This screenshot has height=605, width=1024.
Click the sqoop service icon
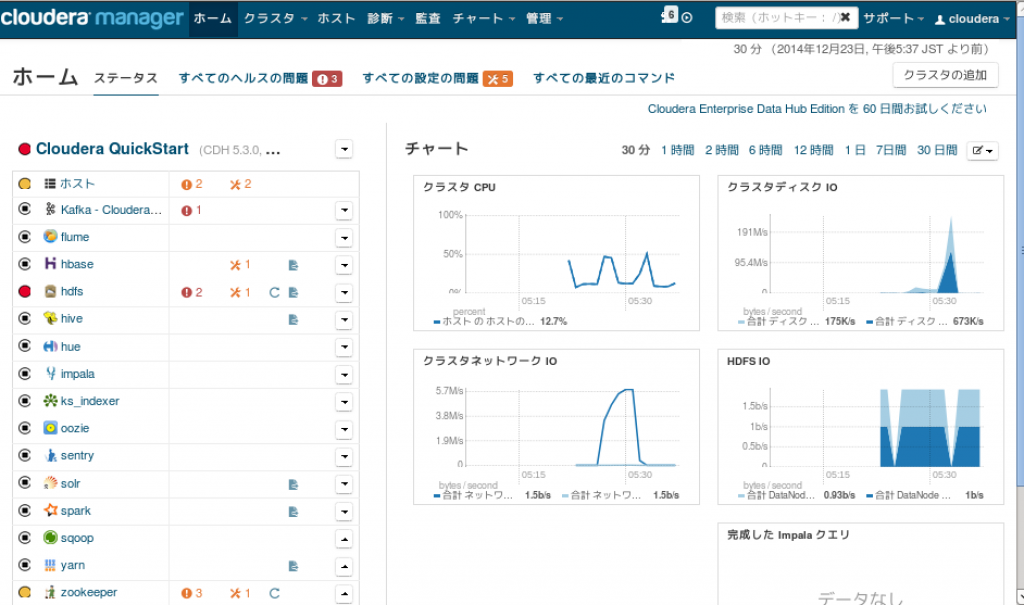pos(50,538)
